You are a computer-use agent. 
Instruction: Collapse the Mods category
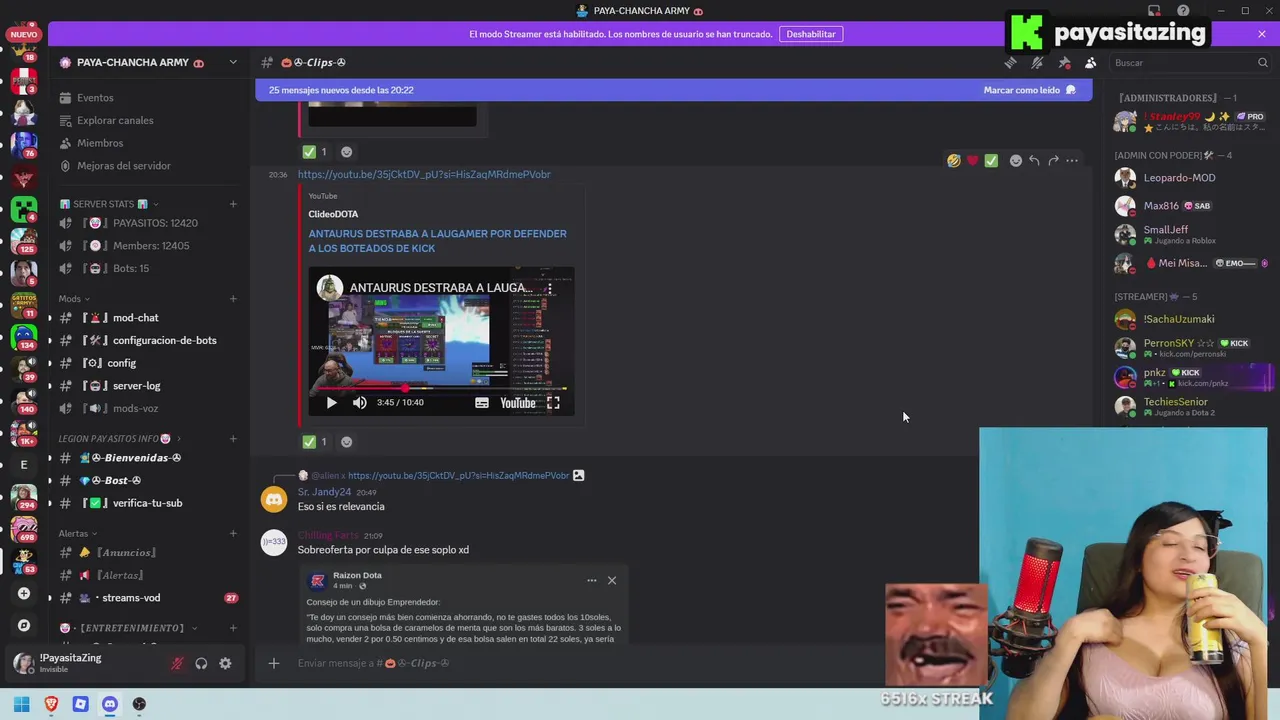[74, 299]
